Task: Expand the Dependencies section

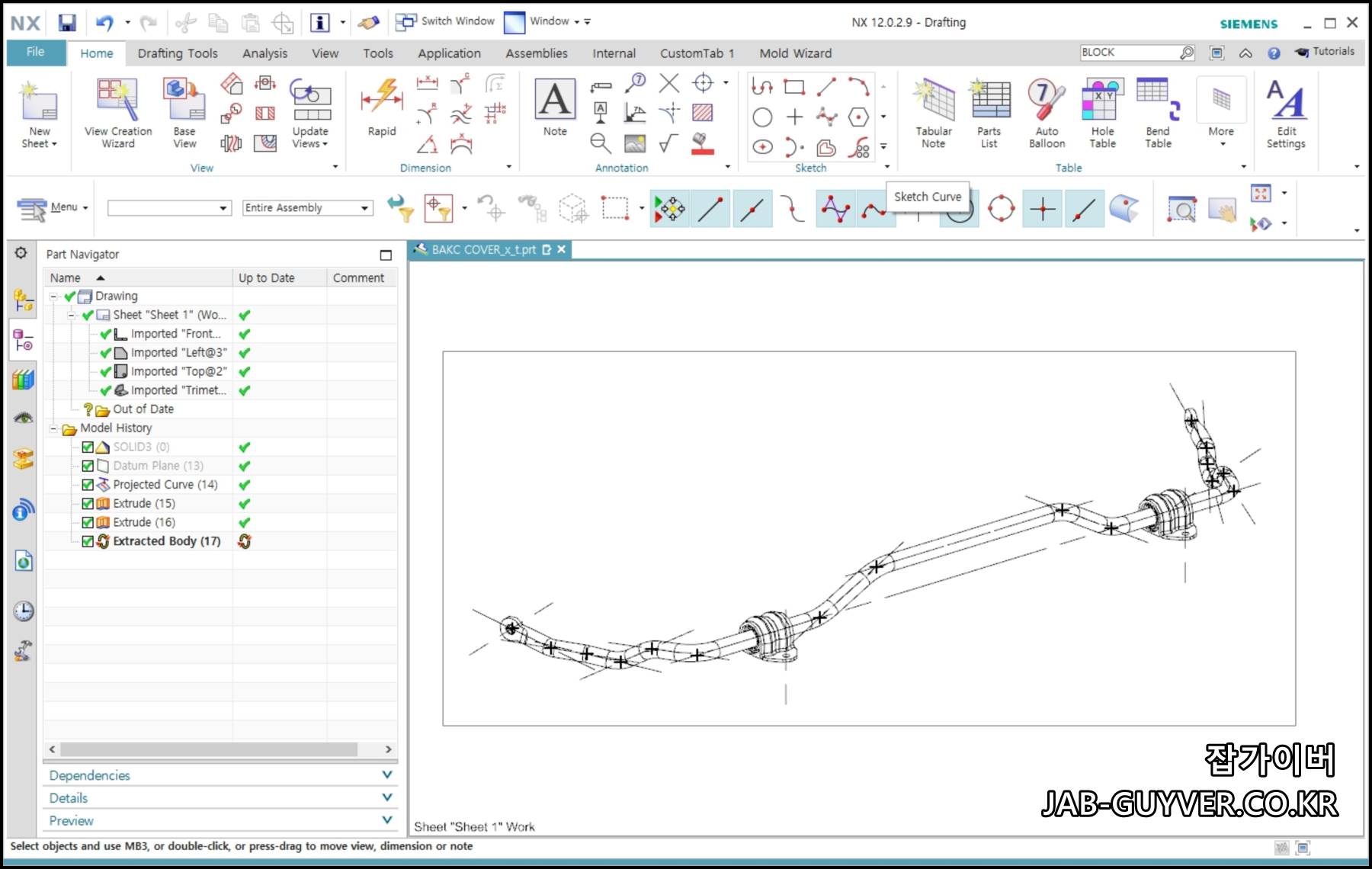Action: [x=219, y=775]
